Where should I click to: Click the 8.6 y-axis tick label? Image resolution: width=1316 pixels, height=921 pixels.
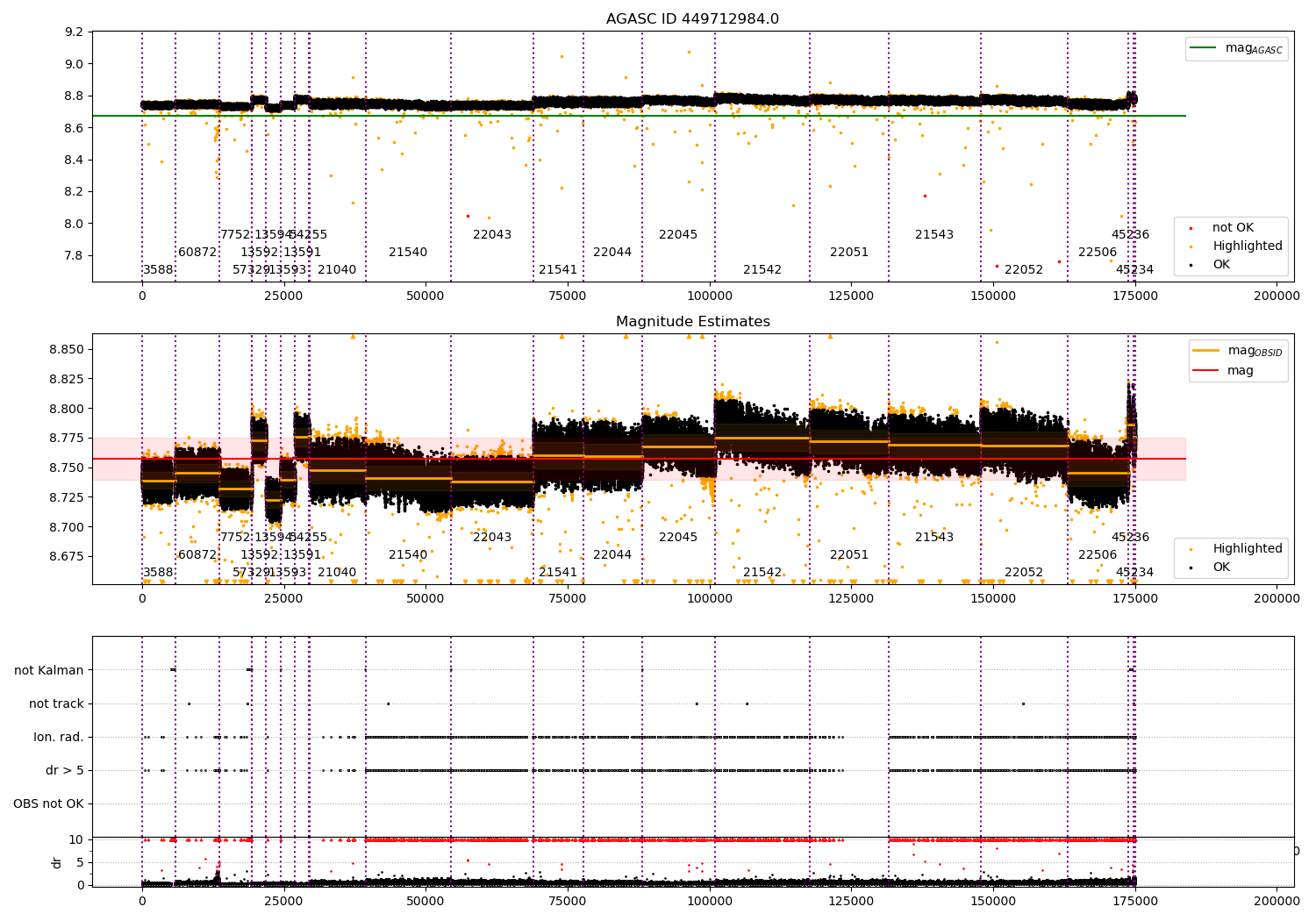75,128
